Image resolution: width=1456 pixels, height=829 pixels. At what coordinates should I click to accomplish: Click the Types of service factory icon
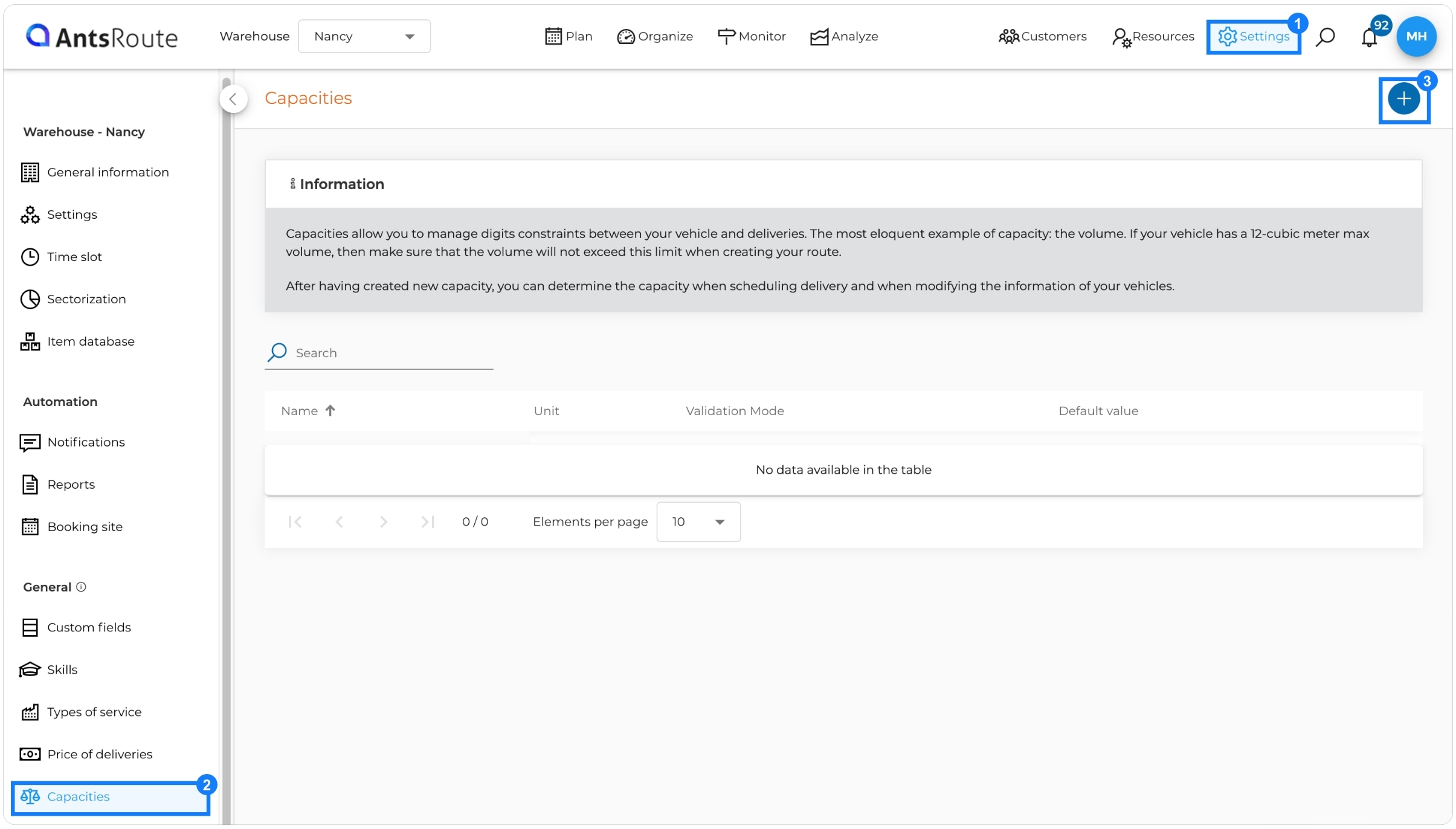click(x=30, y=712)
